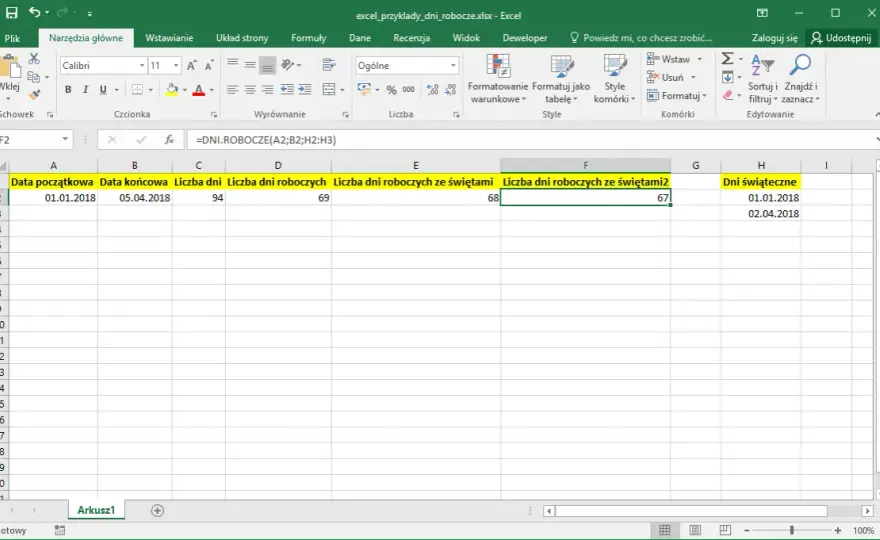Open Znajdź i zaznacz menu
The width and height of the screenshot is (880, 540).
801,79
